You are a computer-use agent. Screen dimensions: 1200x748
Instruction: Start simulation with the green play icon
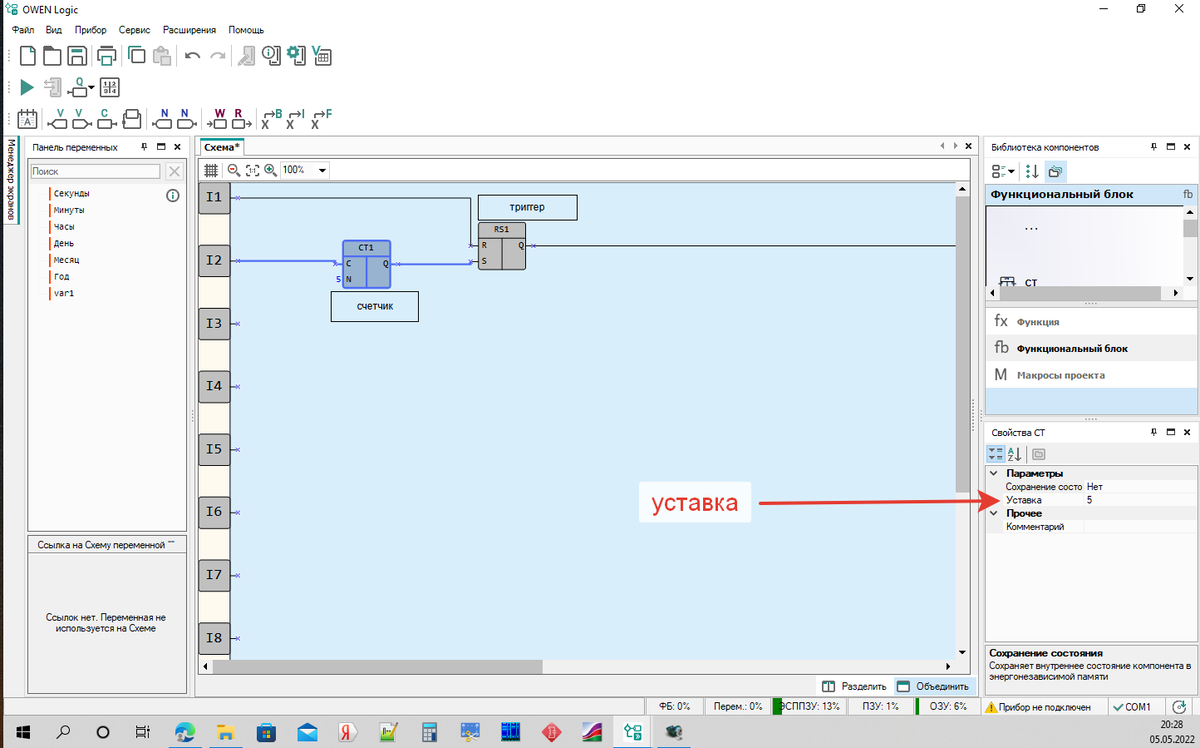click(x=27, y=88)
